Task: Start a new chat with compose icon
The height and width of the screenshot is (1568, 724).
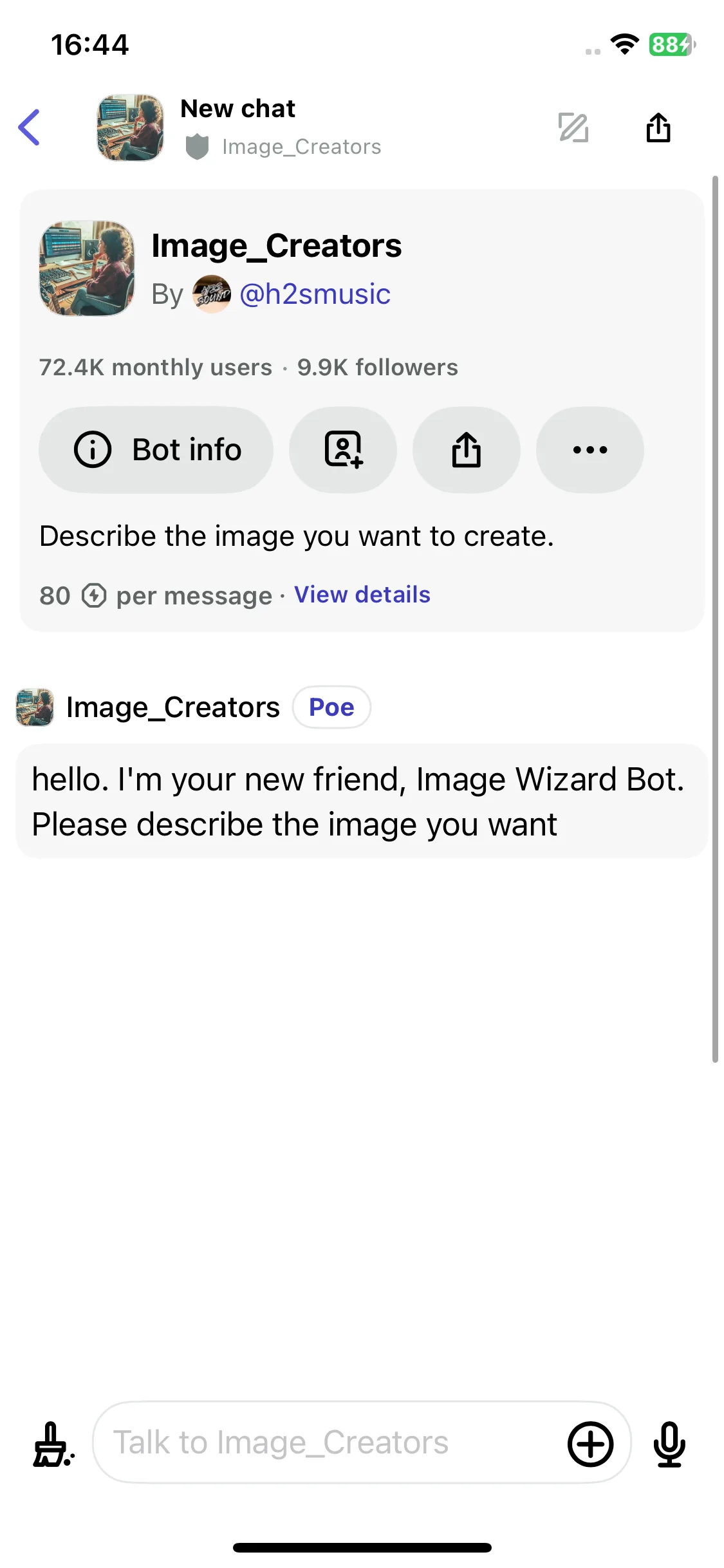Action: pos(573,127)
